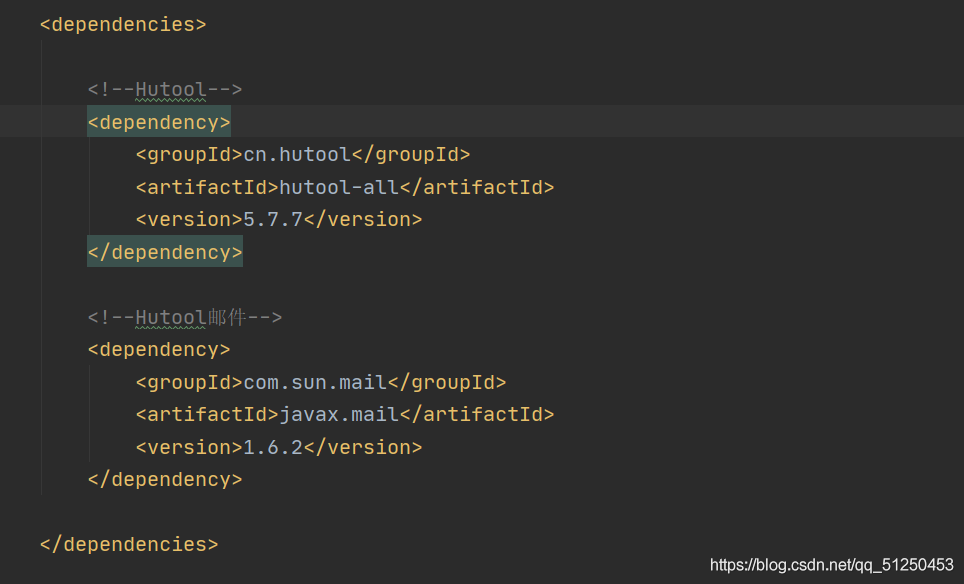964x584 pixels.
Task: Click the second version closing tag
Action: [363, 447]
